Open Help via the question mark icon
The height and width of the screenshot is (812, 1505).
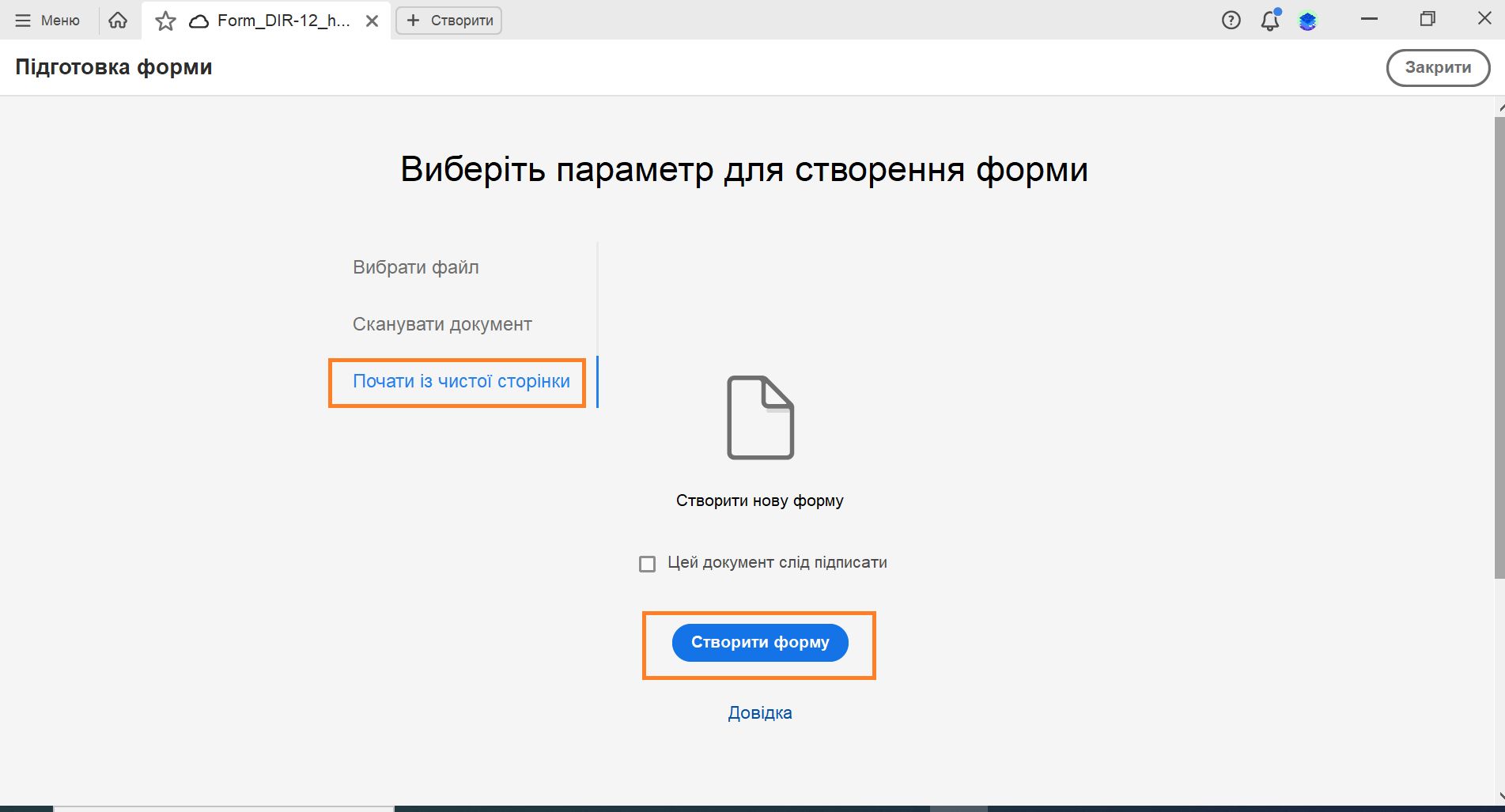click(x=1231, y=20)
